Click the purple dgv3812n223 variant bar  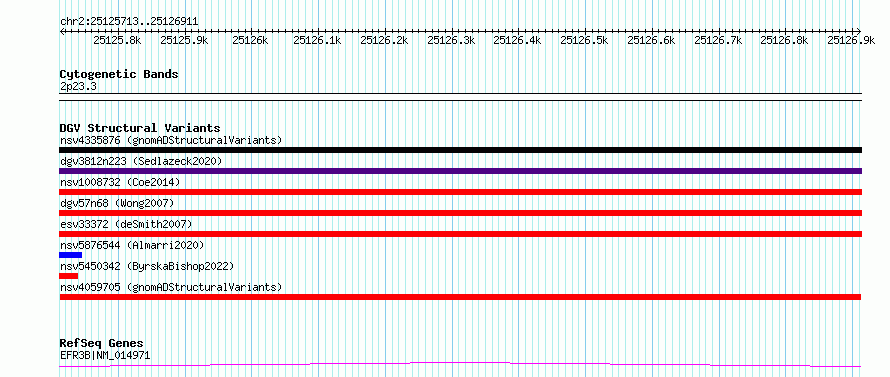tap(460, 171)
